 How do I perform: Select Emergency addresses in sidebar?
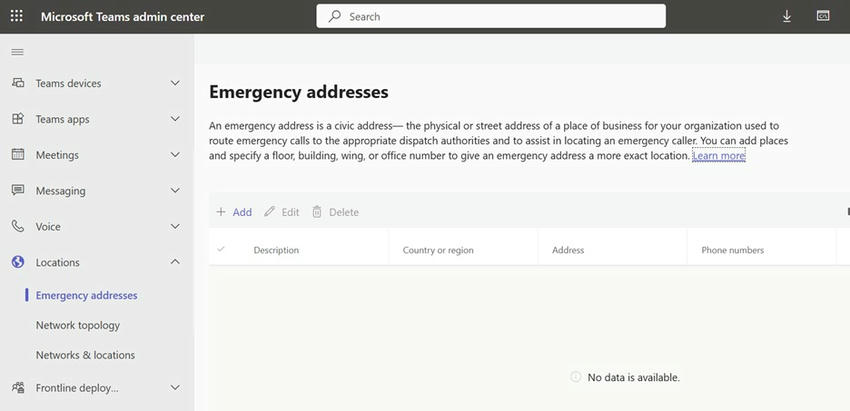click(86, 295)
